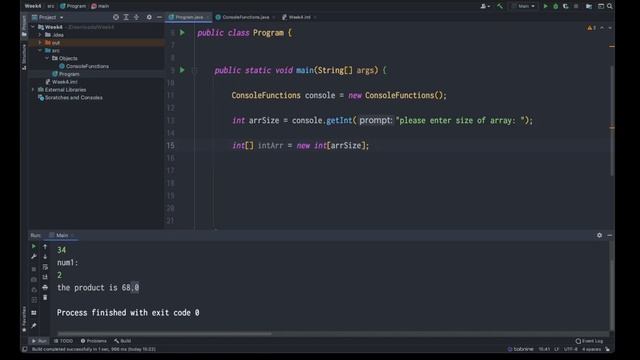640x360 pixels.
Task: Expand the out folder
Action: click(40, 42)
